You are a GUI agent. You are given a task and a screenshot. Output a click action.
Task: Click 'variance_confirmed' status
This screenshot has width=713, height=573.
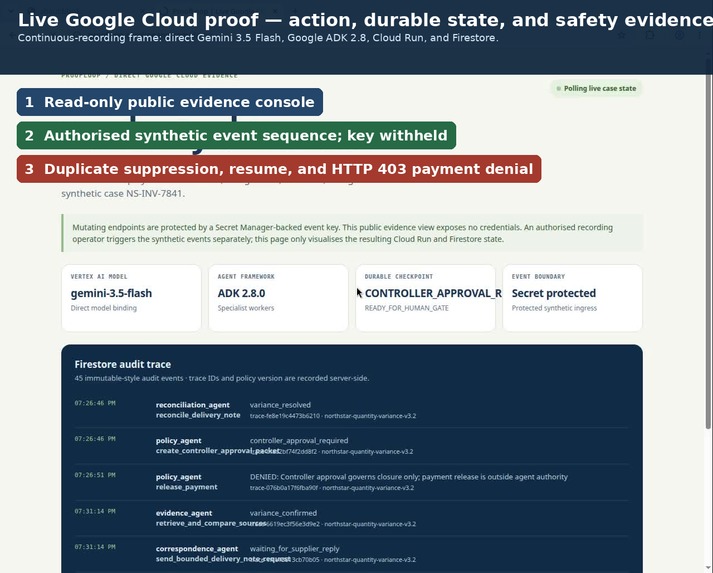pos(283,513)
